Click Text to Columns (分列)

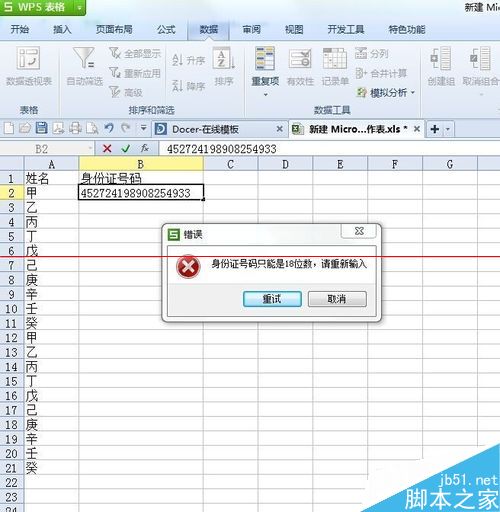point(372,53)
